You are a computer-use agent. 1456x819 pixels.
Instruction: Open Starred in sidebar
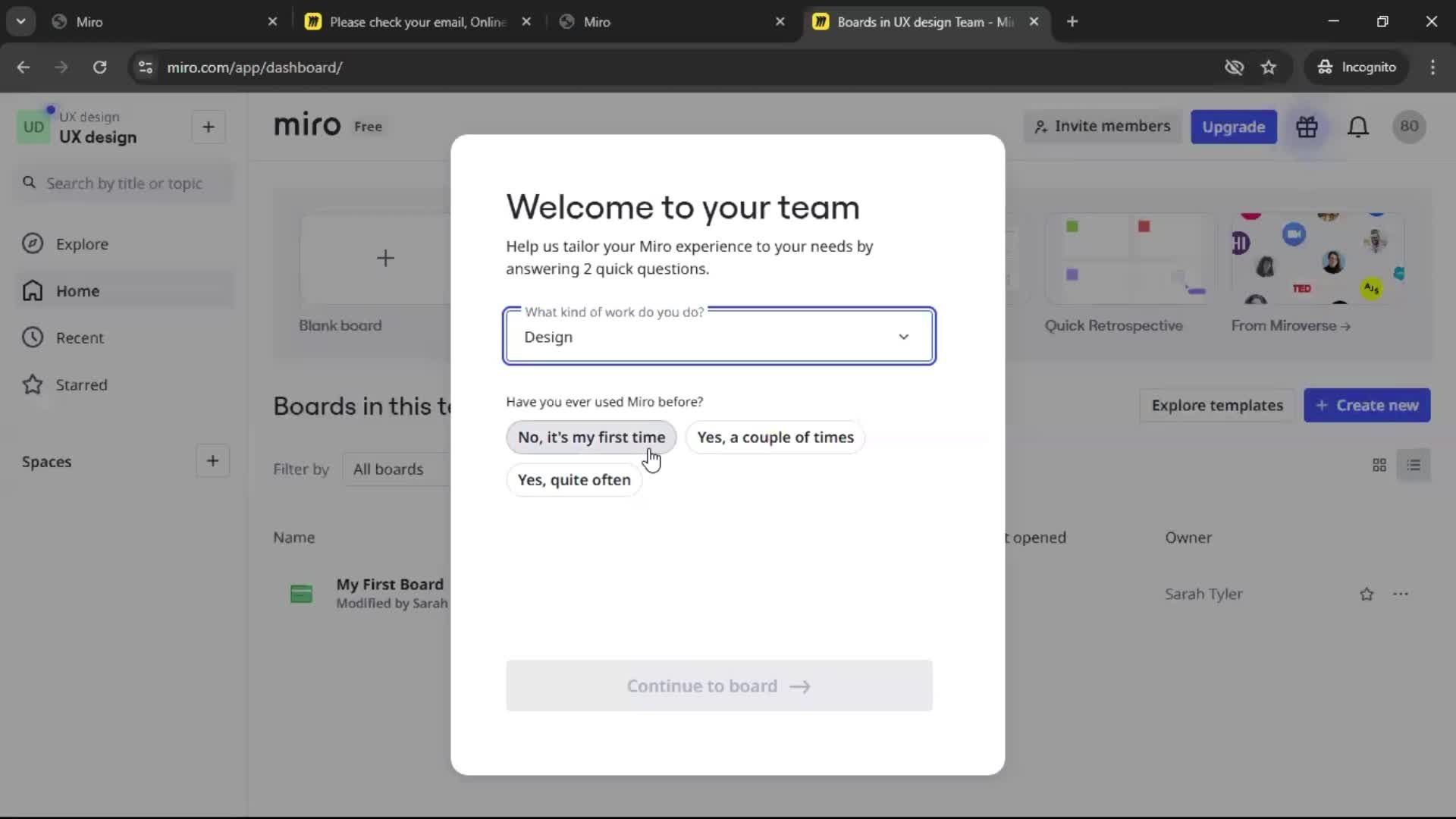pyautogui.click(x=125, y=385)
